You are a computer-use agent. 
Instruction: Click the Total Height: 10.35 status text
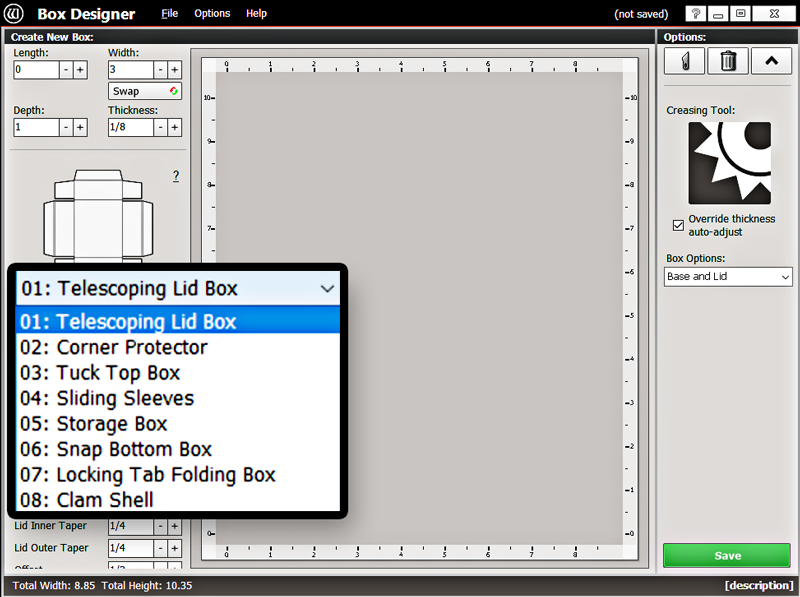(147, 585)
